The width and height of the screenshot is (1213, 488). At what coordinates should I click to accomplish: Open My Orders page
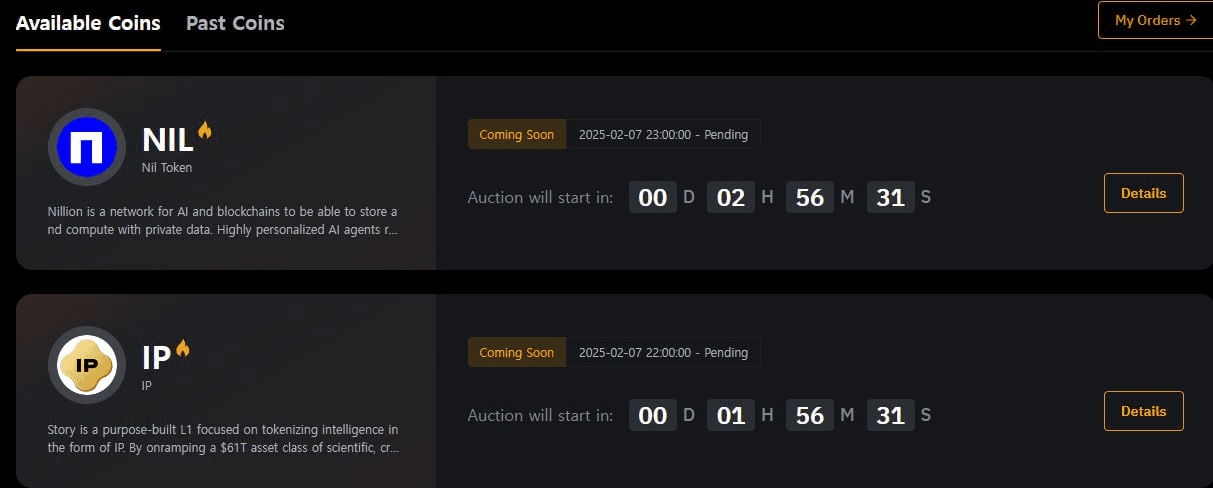tap(1155, 20)
